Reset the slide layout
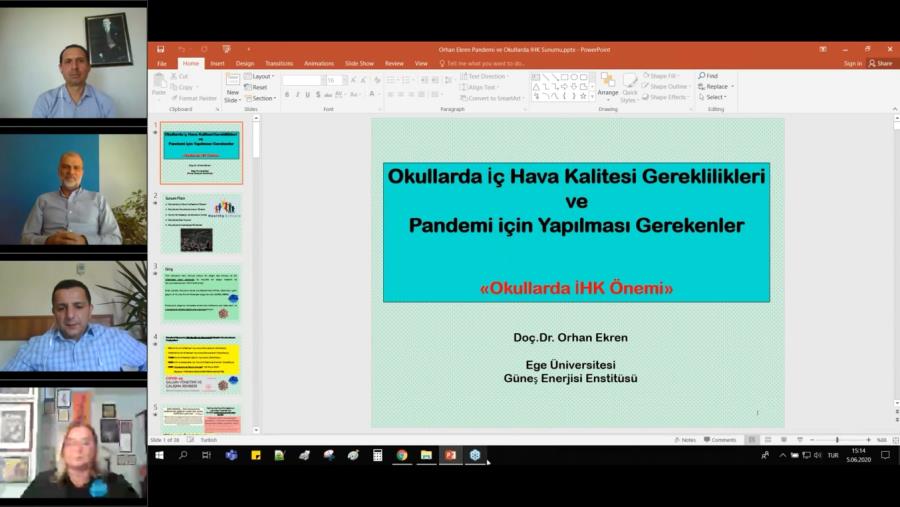 (256, 87)
